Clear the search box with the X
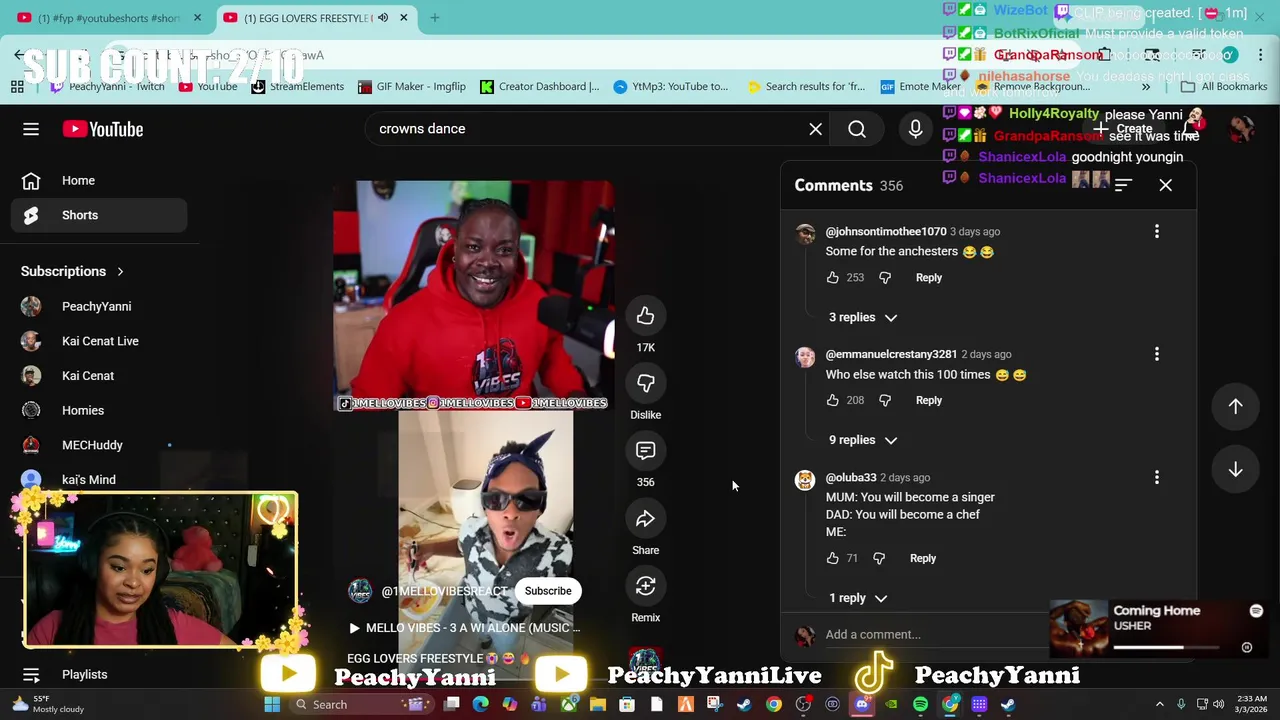The height and width of the screenshot is (720, 1280). (x=816, y=129)
